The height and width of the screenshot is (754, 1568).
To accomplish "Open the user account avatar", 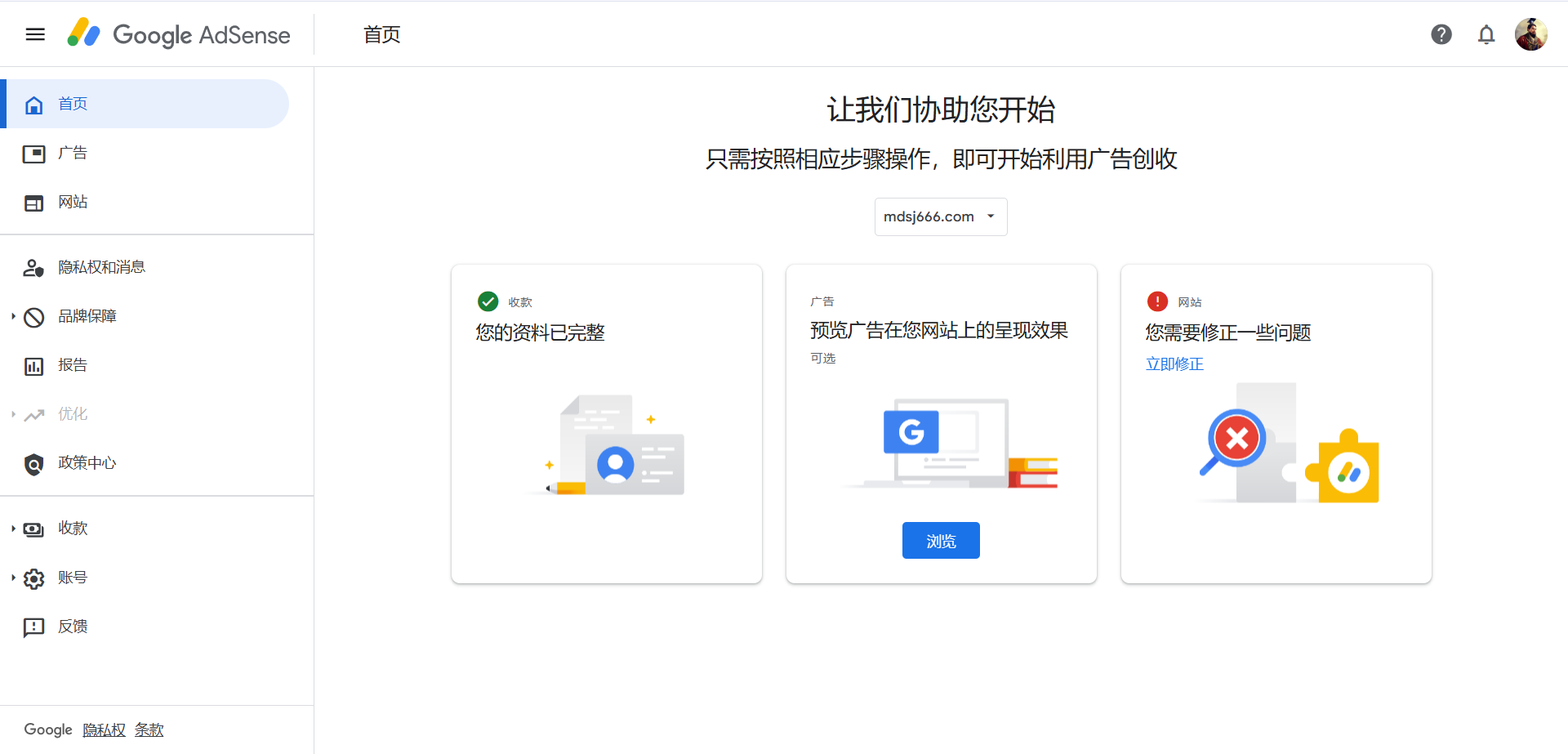I will (1531, 34).
